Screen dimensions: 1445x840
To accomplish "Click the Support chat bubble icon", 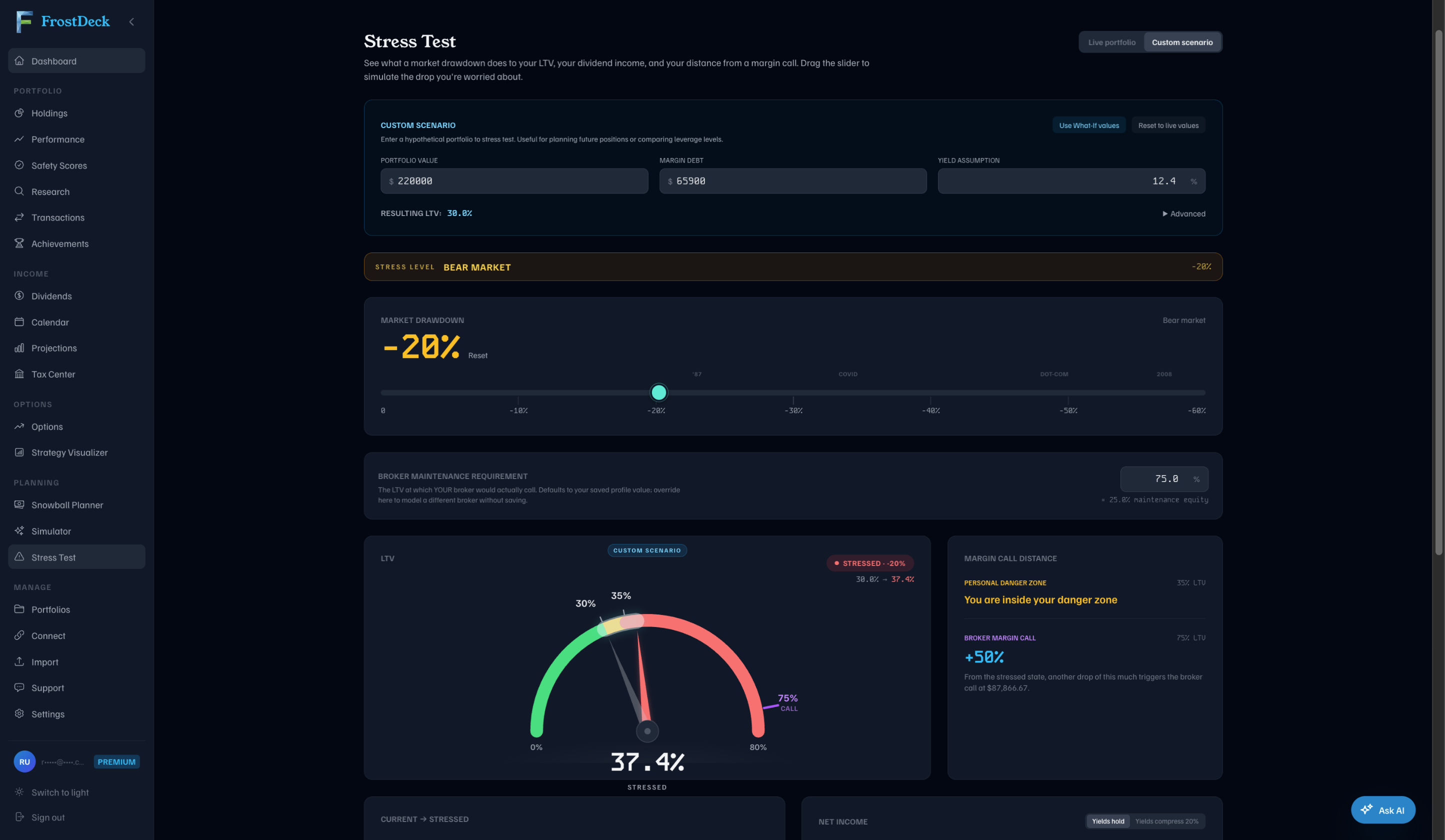I will tap(19, 687).
